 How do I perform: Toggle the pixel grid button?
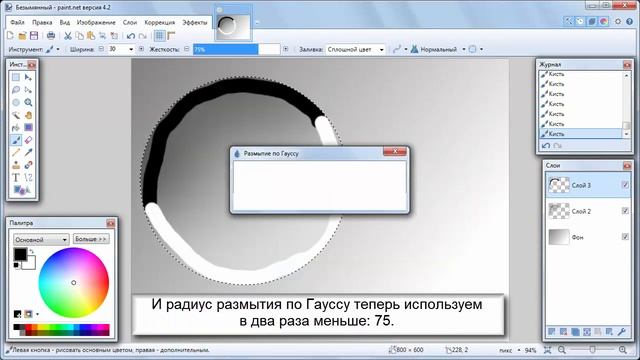coord(160,36)
